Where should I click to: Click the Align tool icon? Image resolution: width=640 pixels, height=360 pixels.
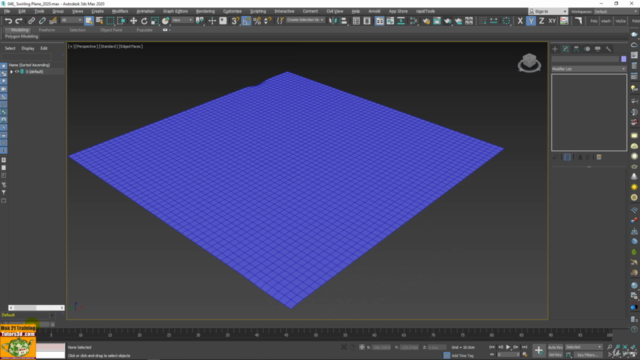pyautogui.click(x=344, y=21)
